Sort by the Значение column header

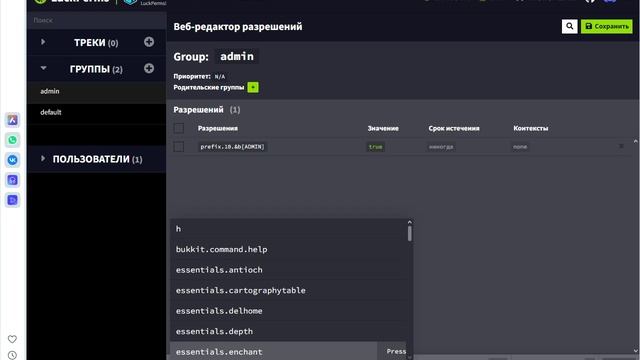383,128
